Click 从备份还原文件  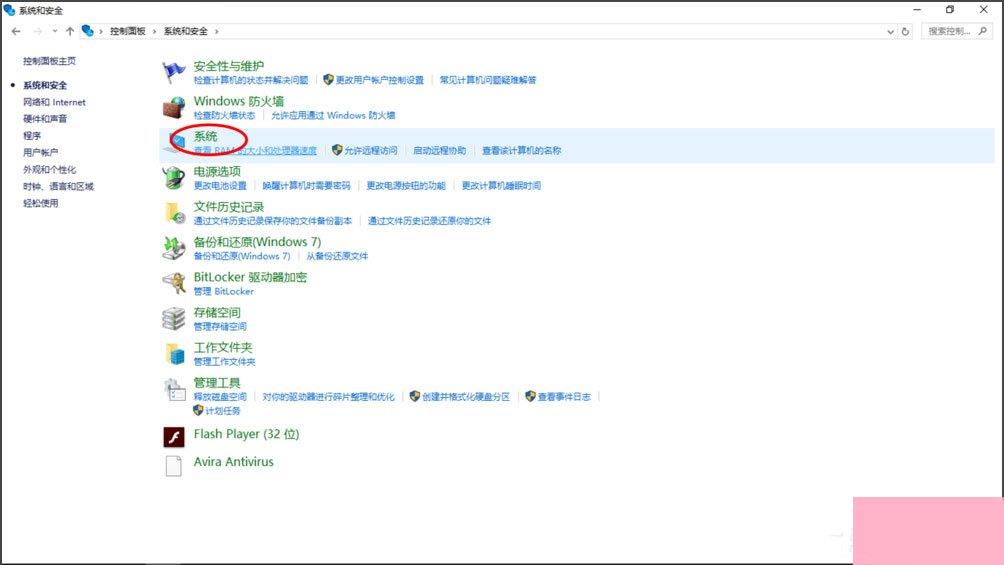click(x=337, y=256)
